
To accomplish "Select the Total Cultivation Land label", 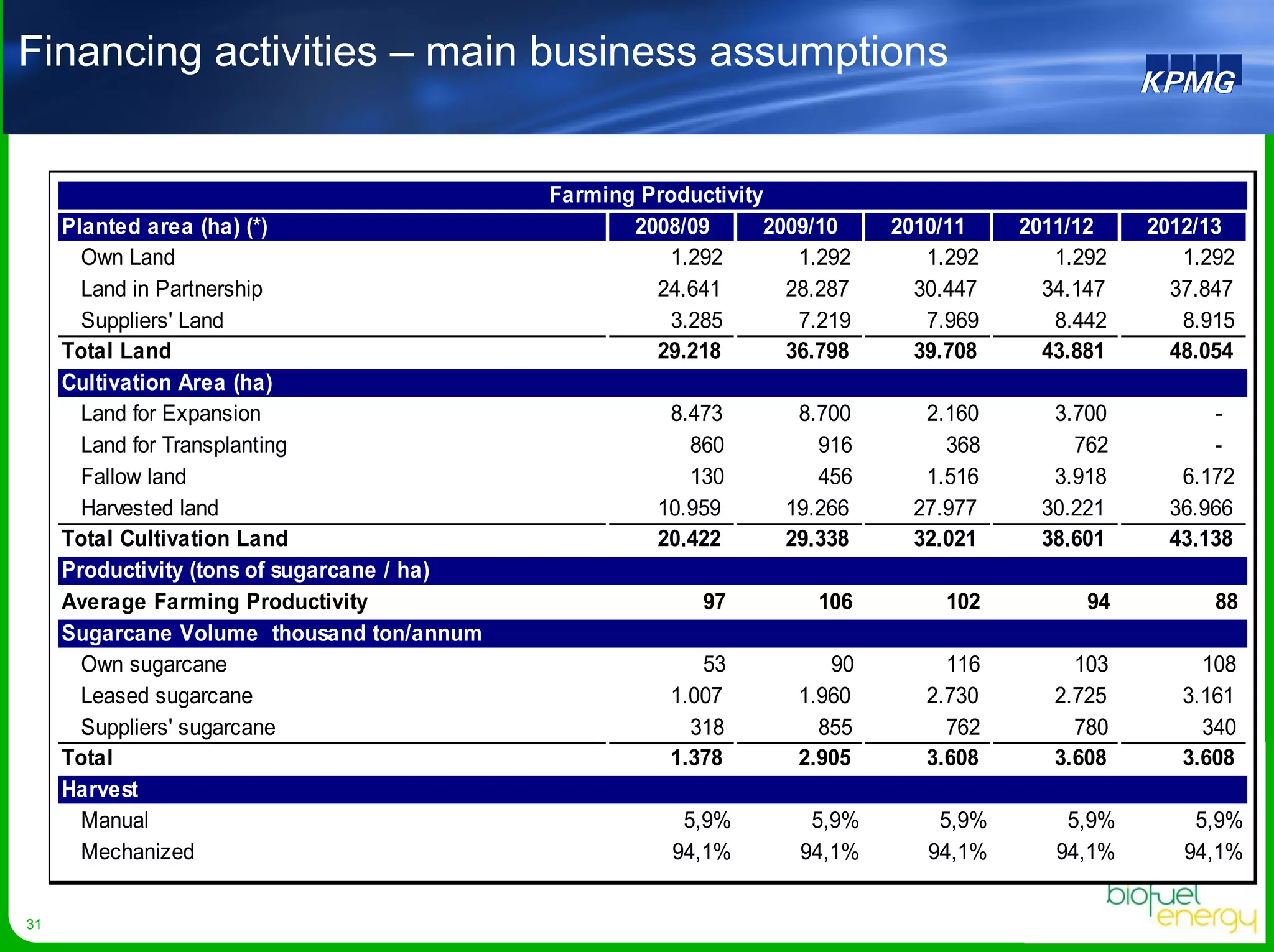I will click(175, 538).
